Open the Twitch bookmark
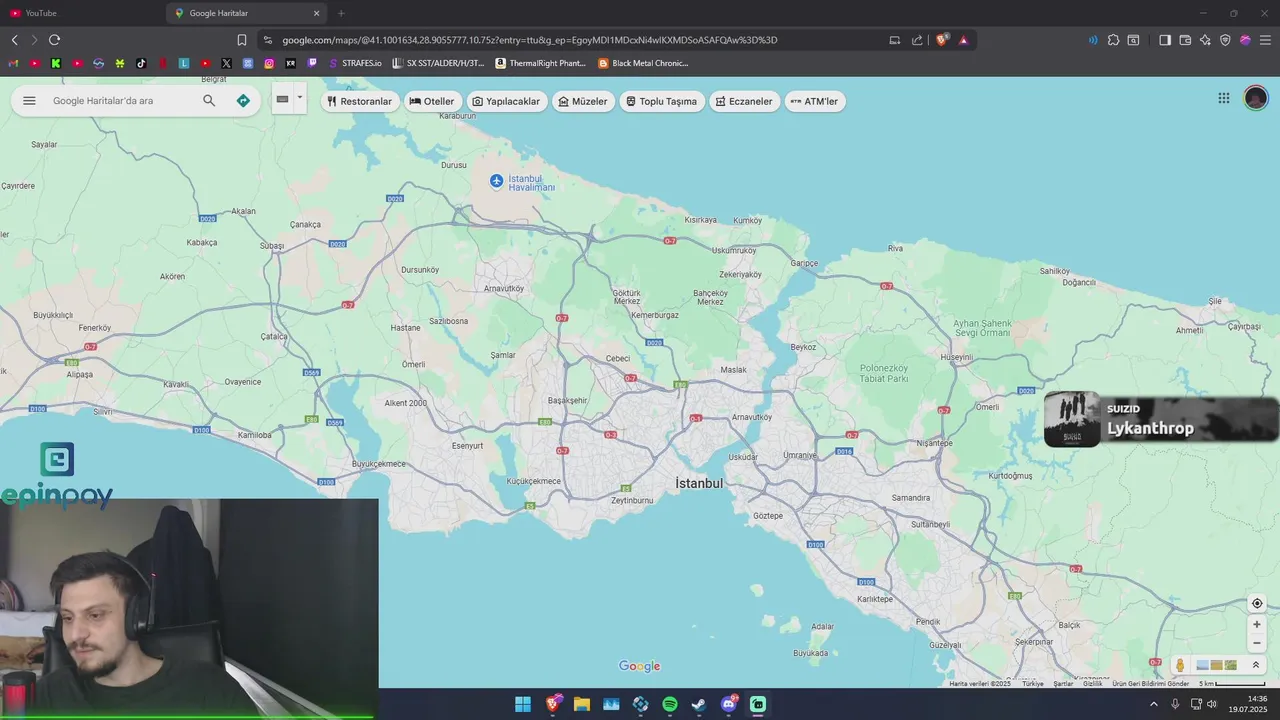The image size is (1280, 720). 312,63
